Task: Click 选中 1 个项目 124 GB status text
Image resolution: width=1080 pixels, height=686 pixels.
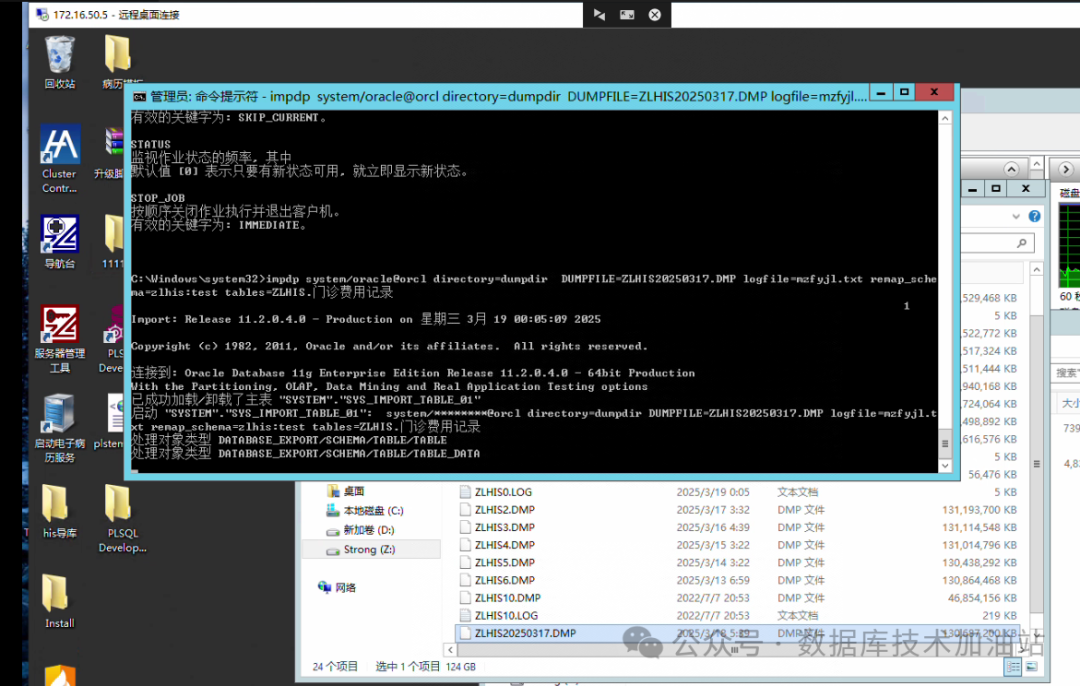Action: coord(425,667)
